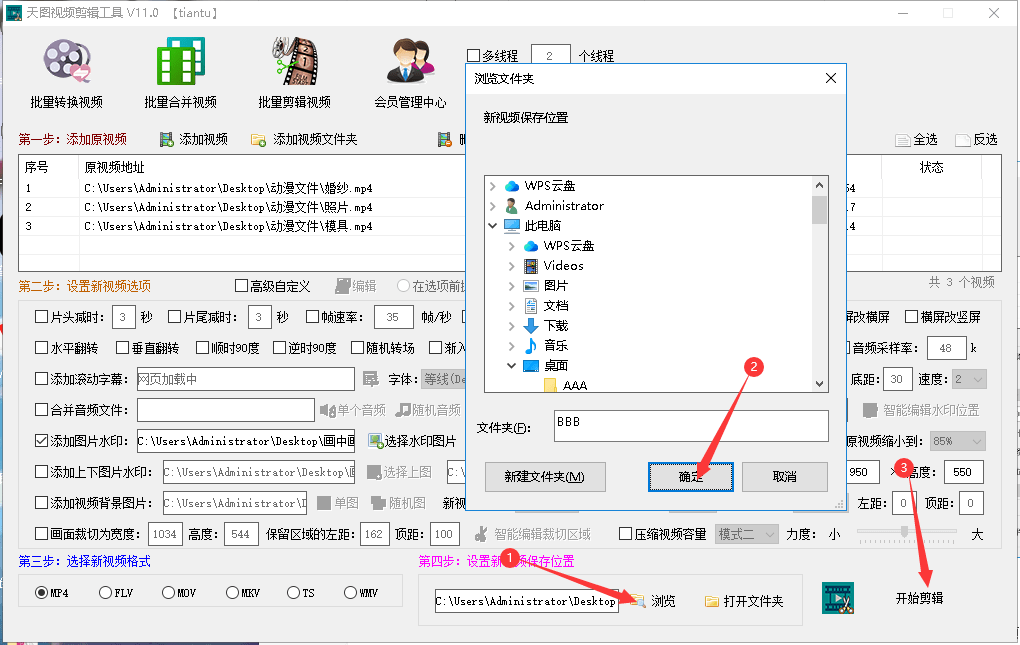Enable 多线程 multithread checkbox
This screenshot has height=645, width=1020.
pyautogui.click(x=474, y=56)
